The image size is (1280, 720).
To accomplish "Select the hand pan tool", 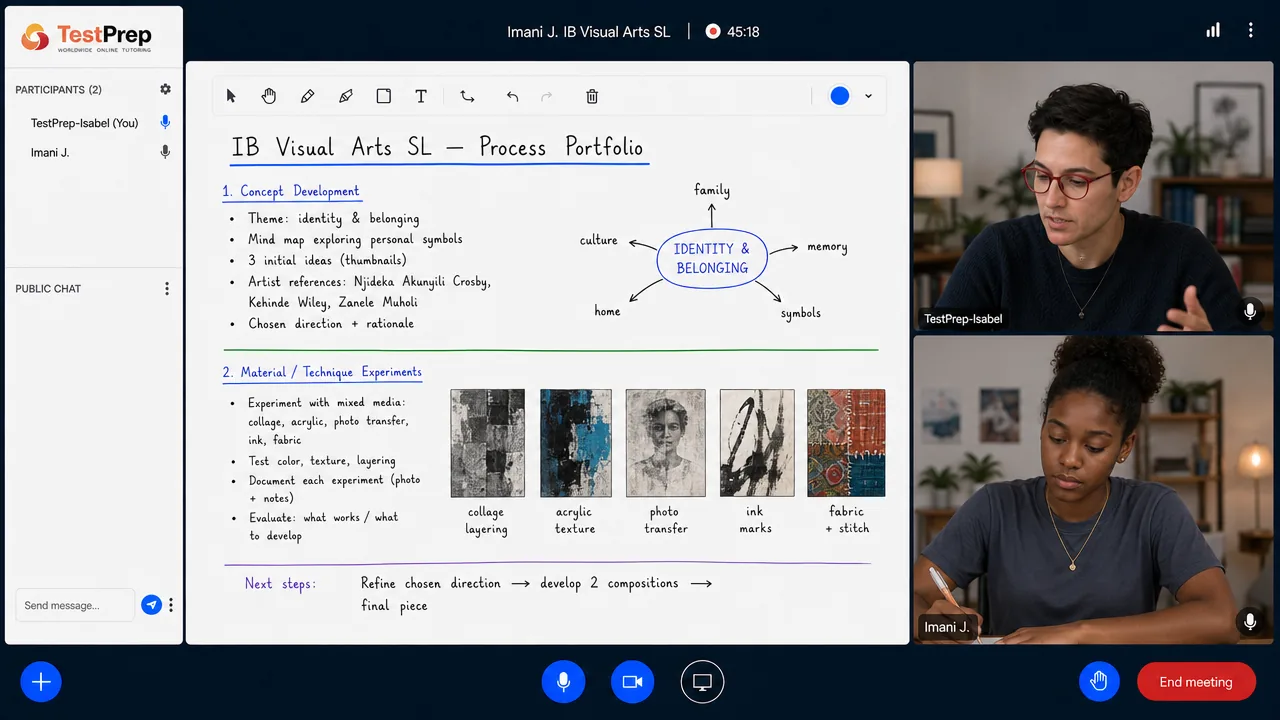I will tap(269, 96).
